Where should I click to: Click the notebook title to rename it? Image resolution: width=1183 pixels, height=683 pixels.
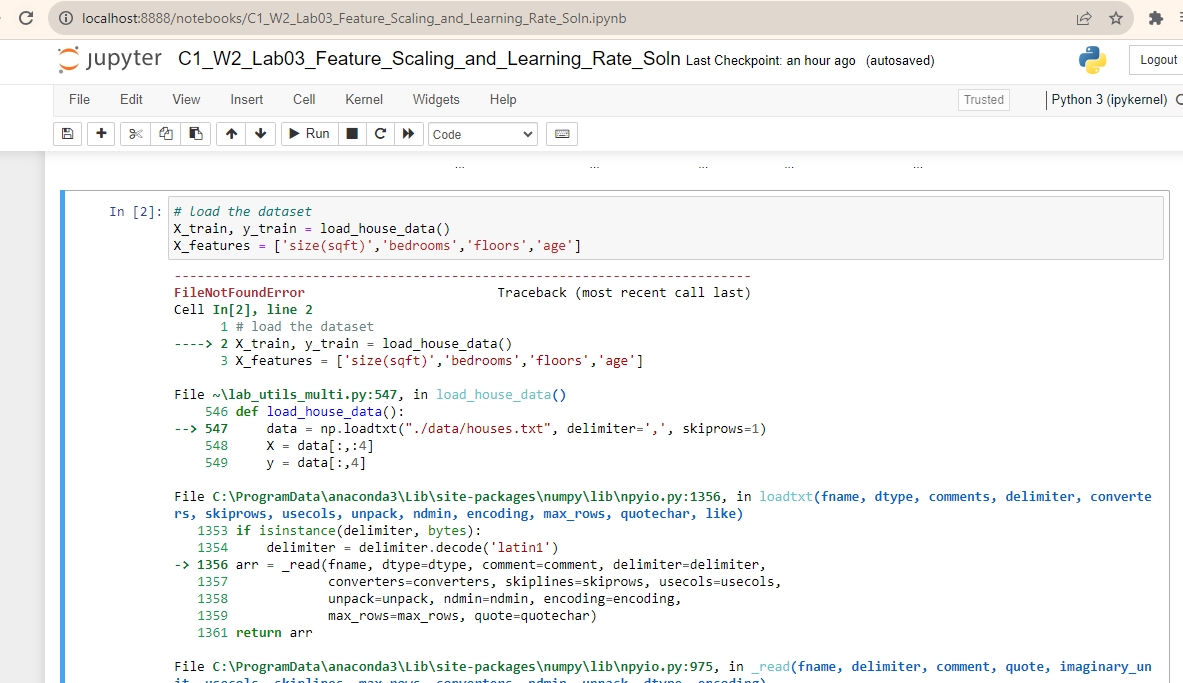tap(429, 60)
